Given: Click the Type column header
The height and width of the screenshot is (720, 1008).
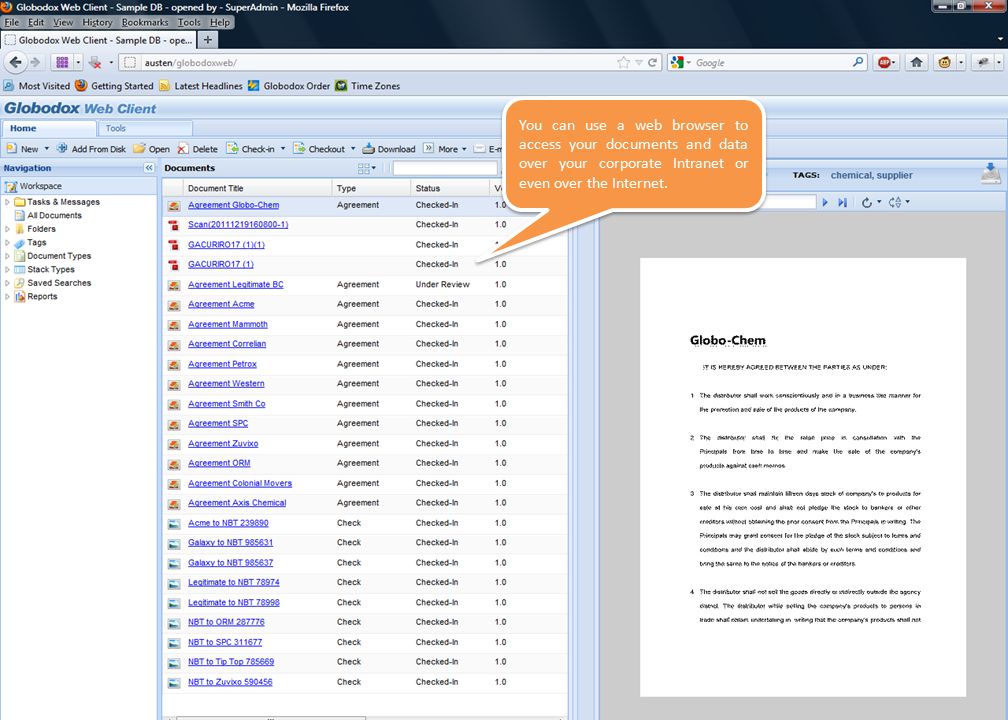Looking at the screenshot, I should coord(371,188).
